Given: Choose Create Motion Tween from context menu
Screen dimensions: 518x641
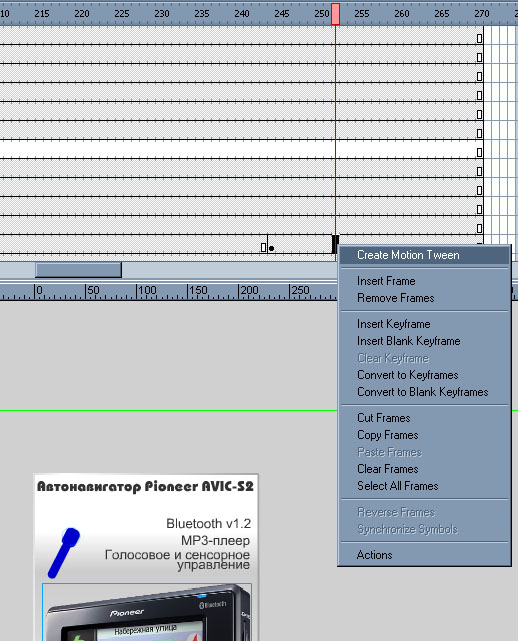Looking at the screenshot, I should tap(424, 255).
